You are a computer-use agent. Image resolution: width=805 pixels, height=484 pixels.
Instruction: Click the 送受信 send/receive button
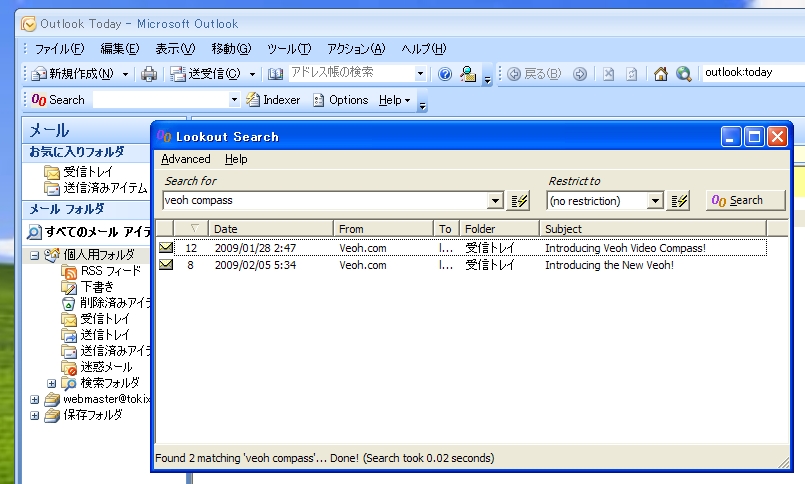click(x=205, y=74)
